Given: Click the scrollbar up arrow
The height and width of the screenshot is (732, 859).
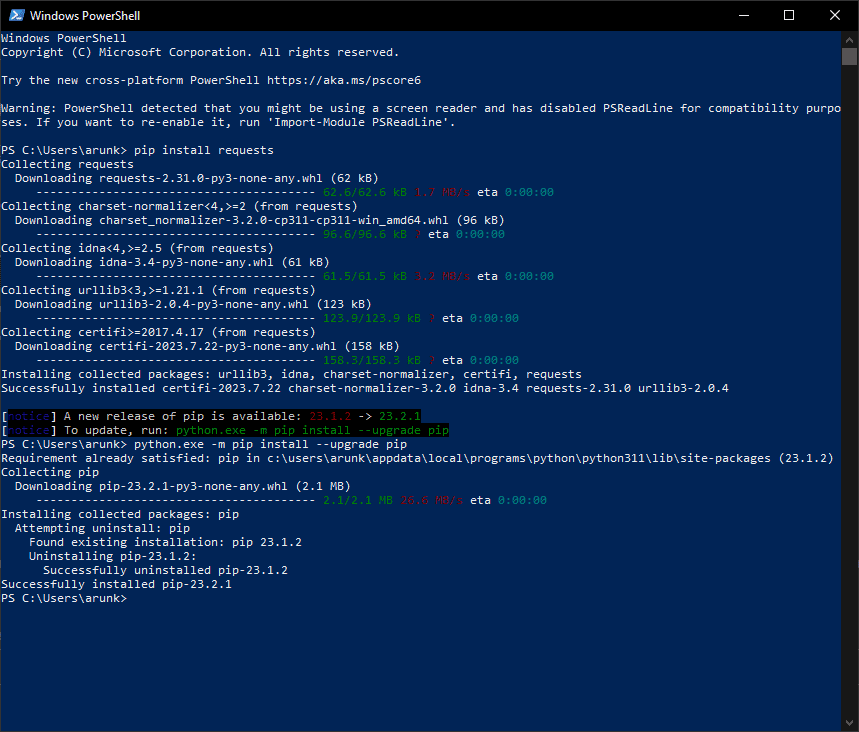Looking at the screenshot, I should point(849,39).
